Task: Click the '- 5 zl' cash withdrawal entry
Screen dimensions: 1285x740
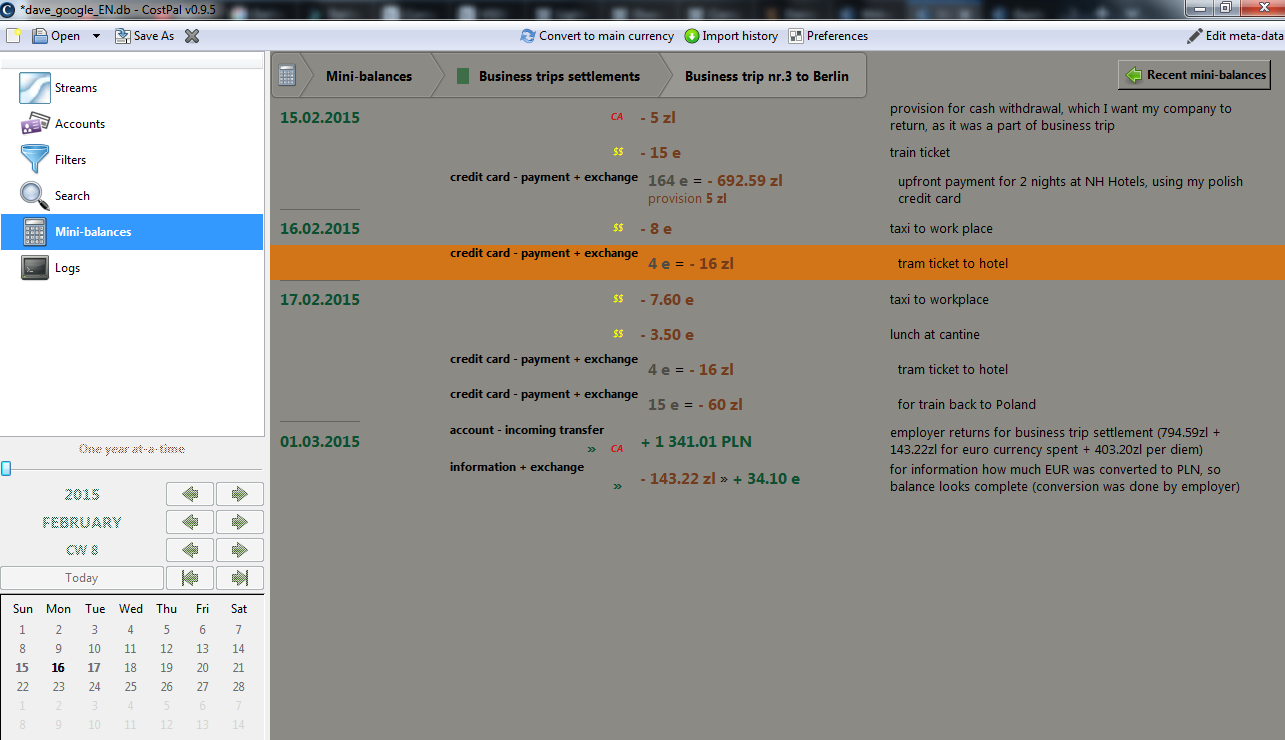Action: (x=658, y=118)
